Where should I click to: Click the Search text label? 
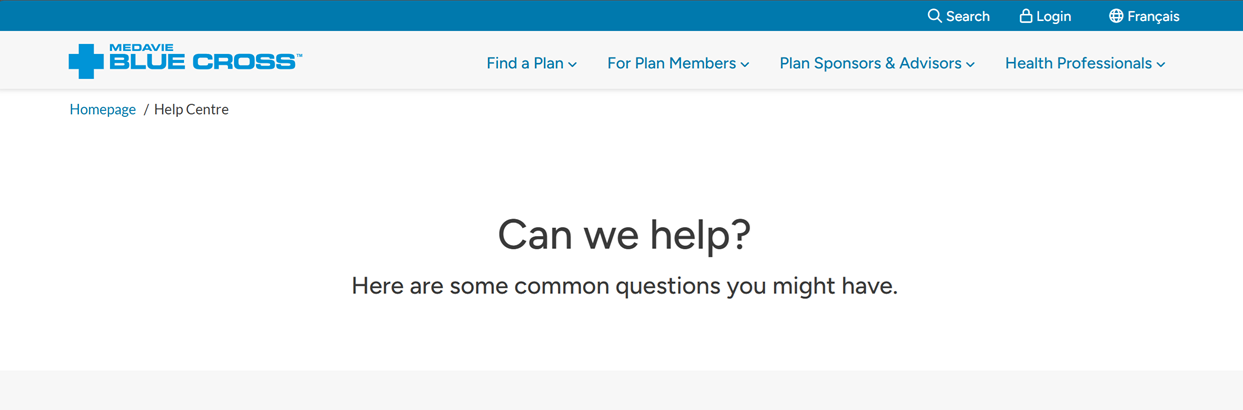click(968, 16)
